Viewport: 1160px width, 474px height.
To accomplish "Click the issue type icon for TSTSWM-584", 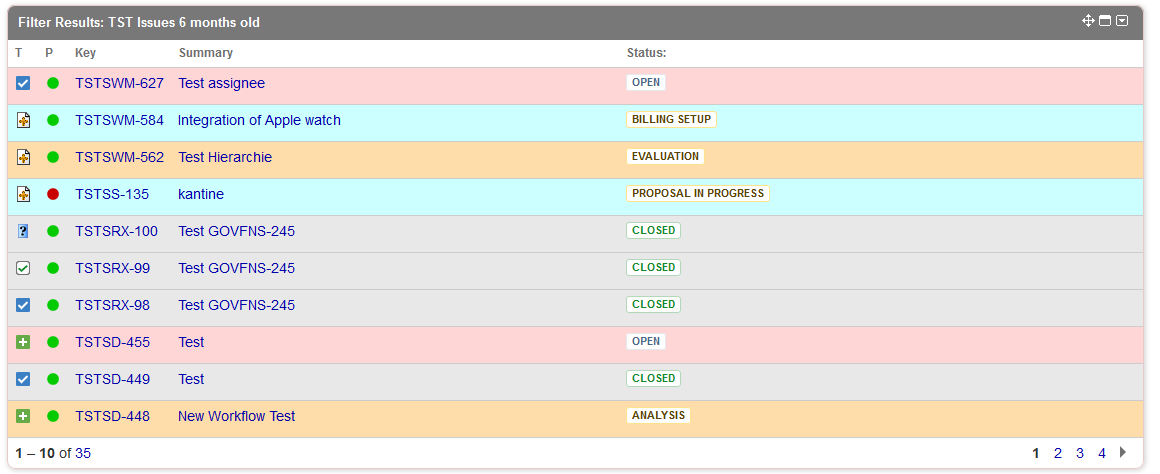I will pos(23,120).
